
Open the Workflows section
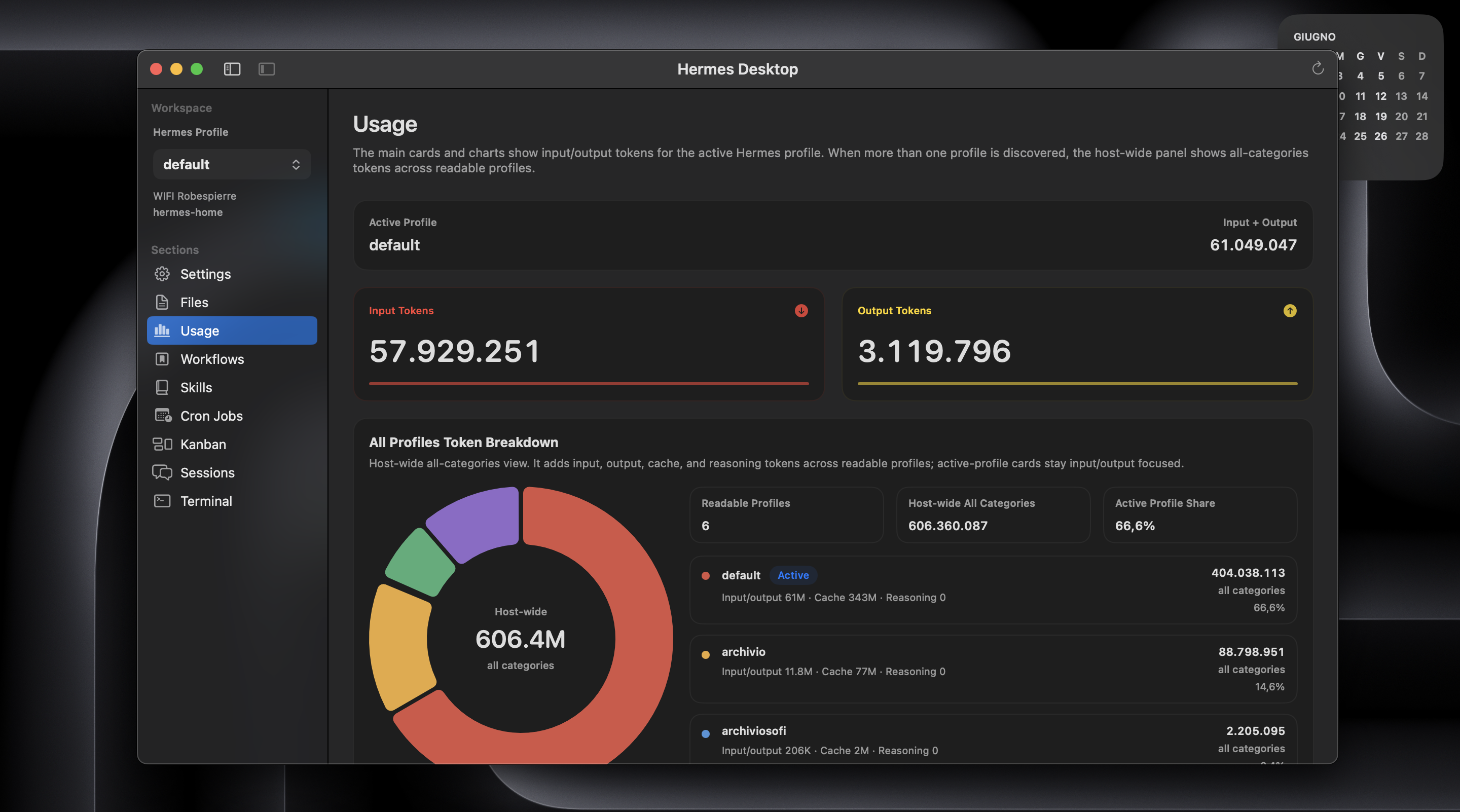232,359
